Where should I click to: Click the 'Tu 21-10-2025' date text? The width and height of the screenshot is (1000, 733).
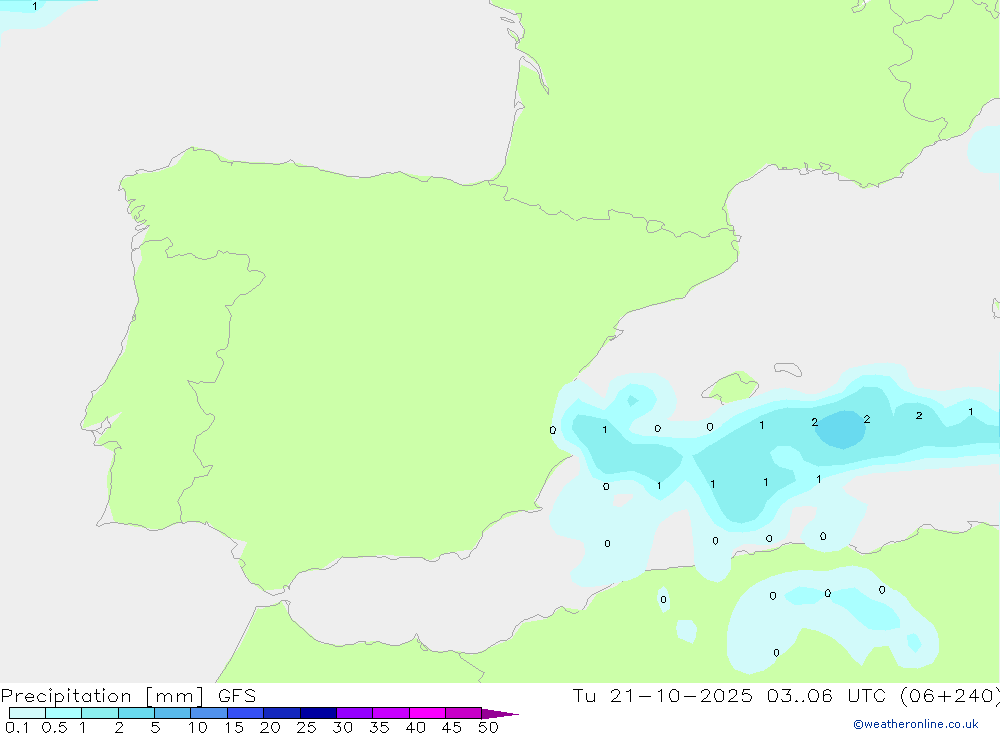pyautogui.click(x=662, y=696)
